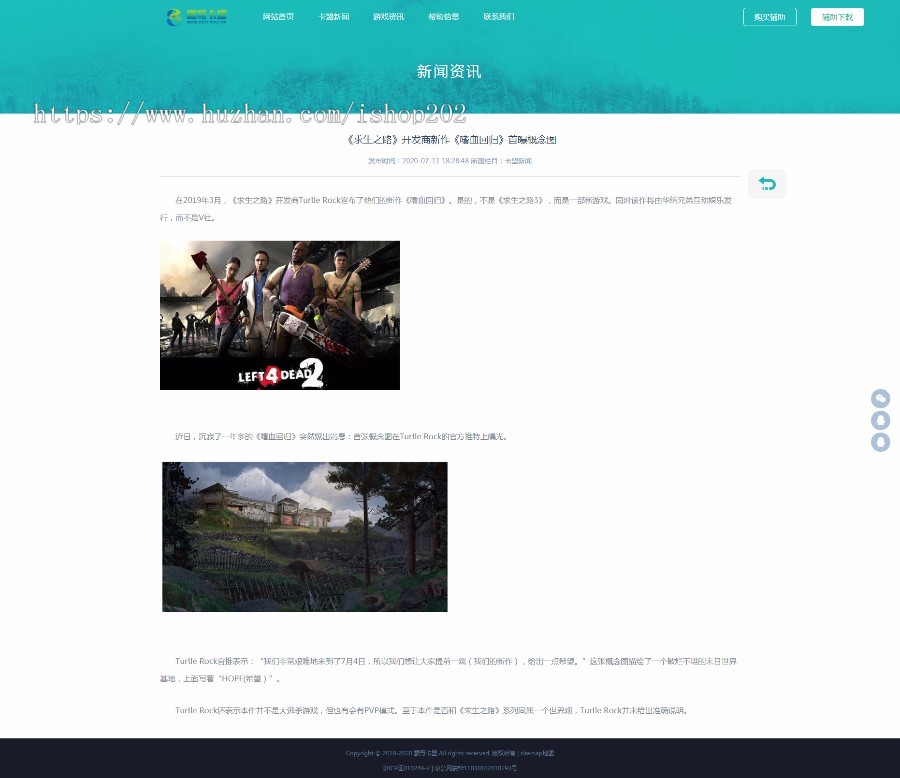
Task: Click the back arrow return icon
Action: (x=767, y=184)
